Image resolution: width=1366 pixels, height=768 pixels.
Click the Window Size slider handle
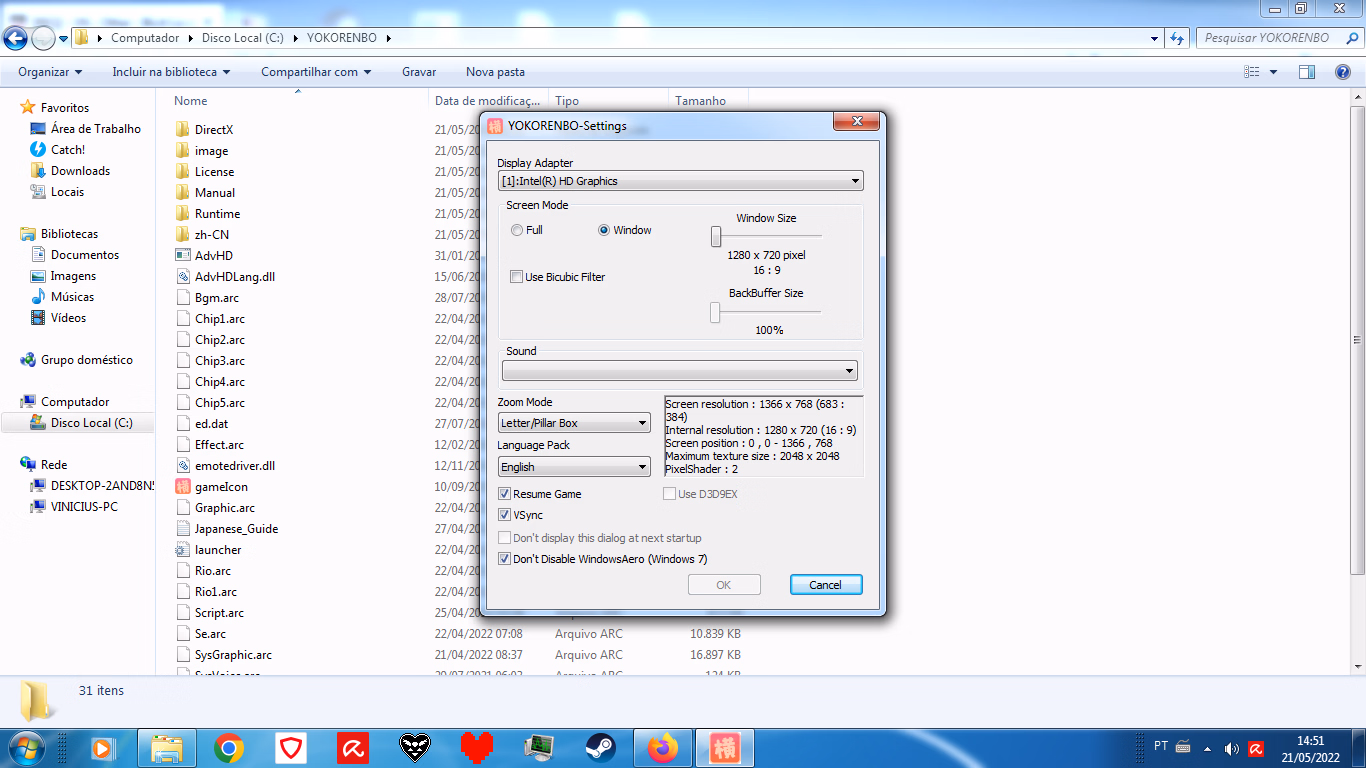pyautogui.click(x=716, y=236)
